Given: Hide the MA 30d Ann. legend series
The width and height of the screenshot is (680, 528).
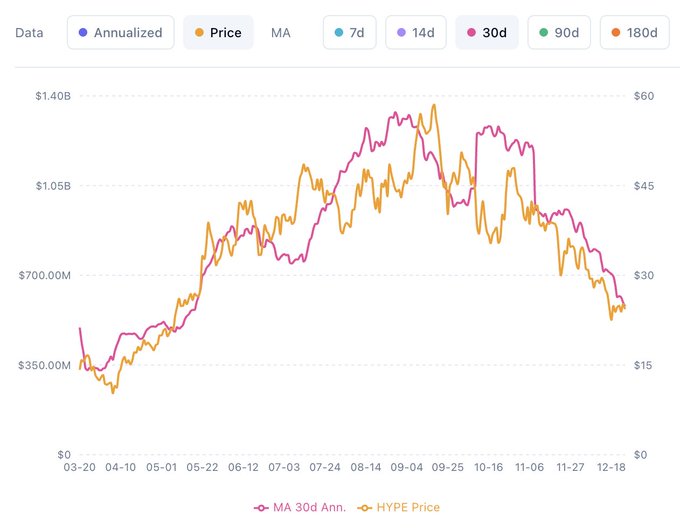Looking at the screenshot, I should pos(300,507).
